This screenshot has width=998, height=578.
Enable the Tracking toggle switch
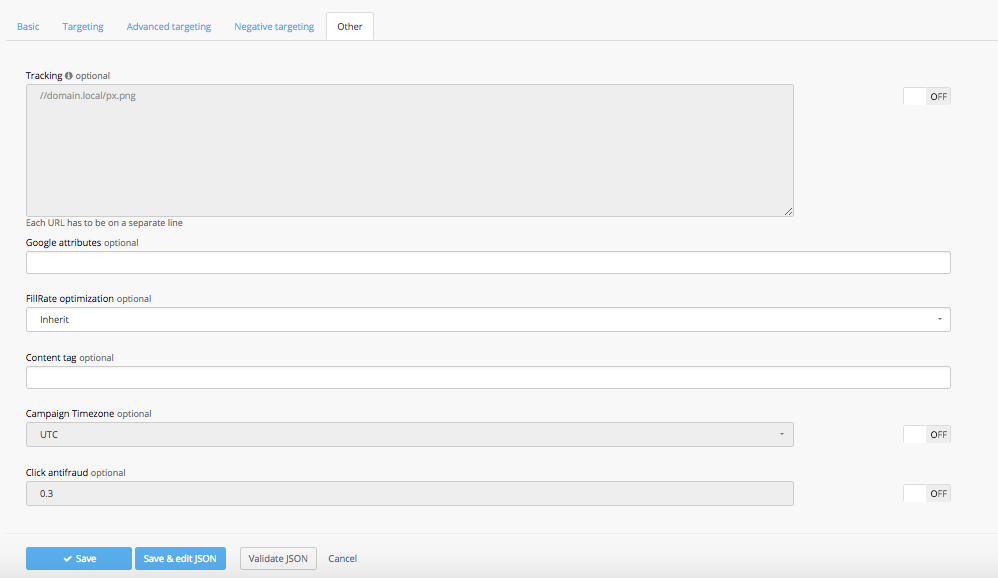click(926, 97)
